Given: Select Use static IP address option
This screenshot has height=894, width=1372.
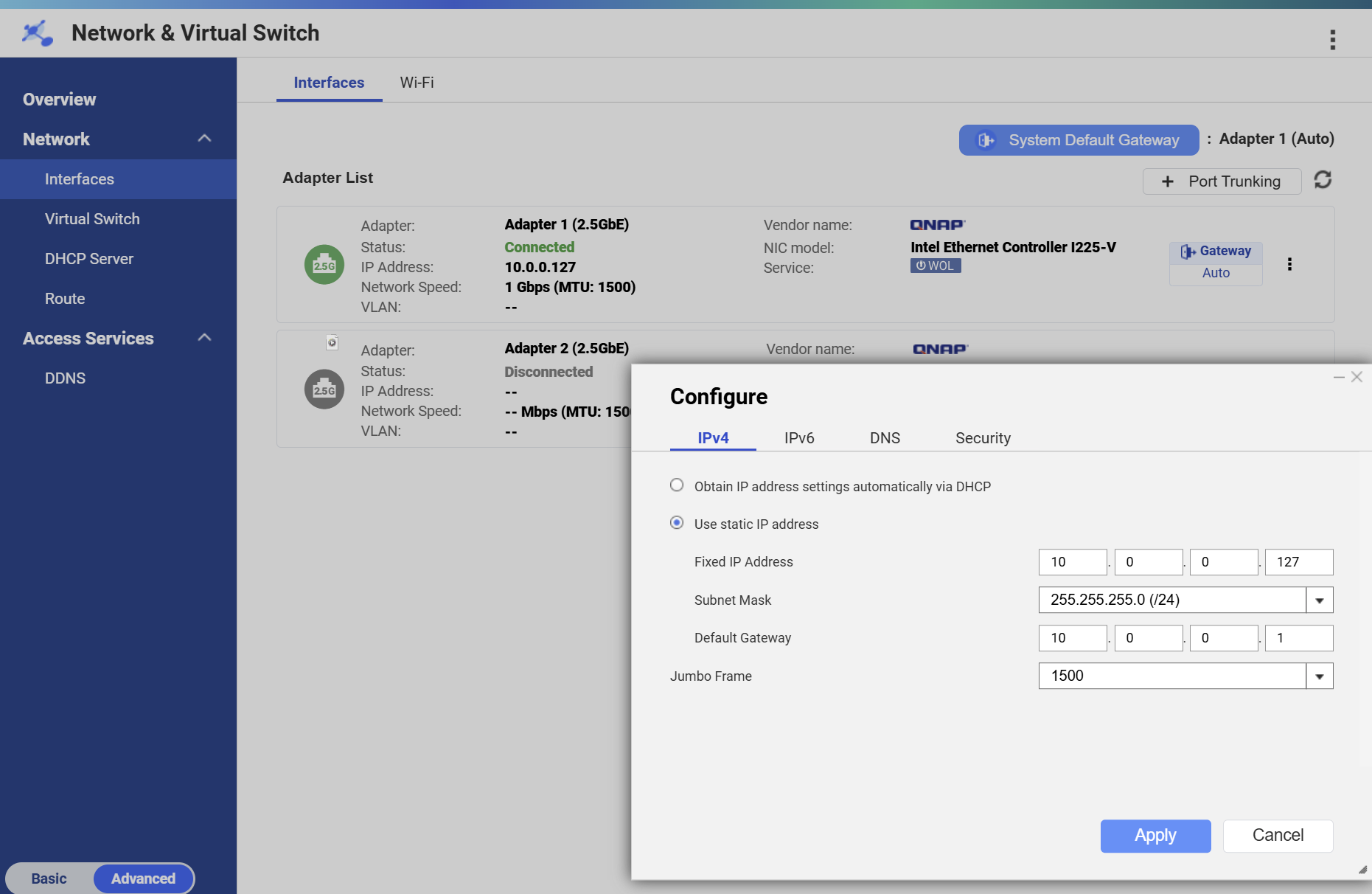Looking at the screenshot, I should [x=677, y=523].
